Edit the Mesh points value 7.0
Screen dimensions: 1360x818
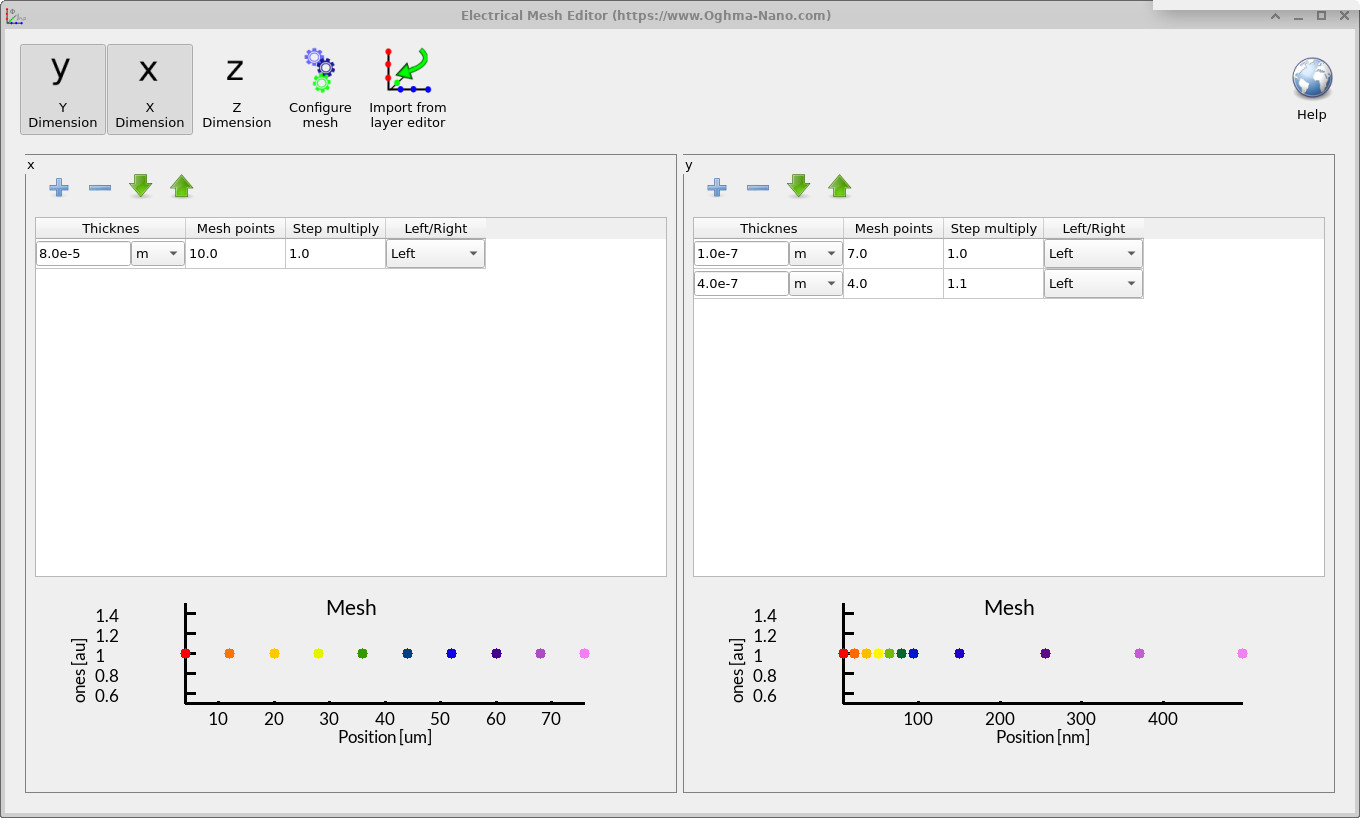click(x=892, y=253)
